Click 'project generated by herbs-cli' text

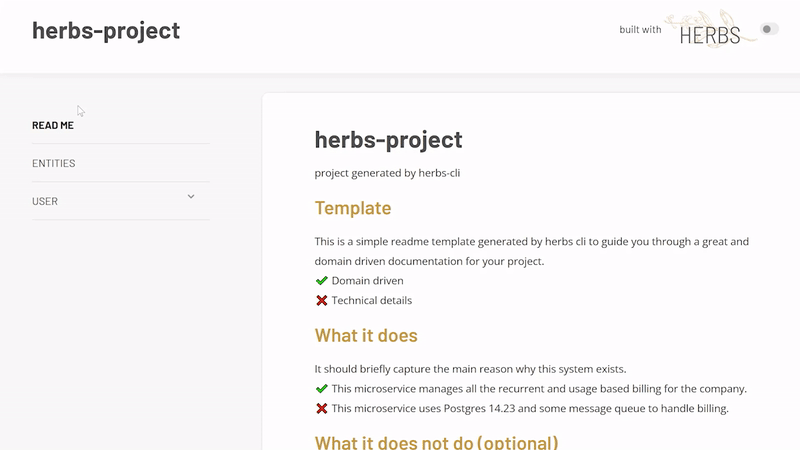point(387,173)
